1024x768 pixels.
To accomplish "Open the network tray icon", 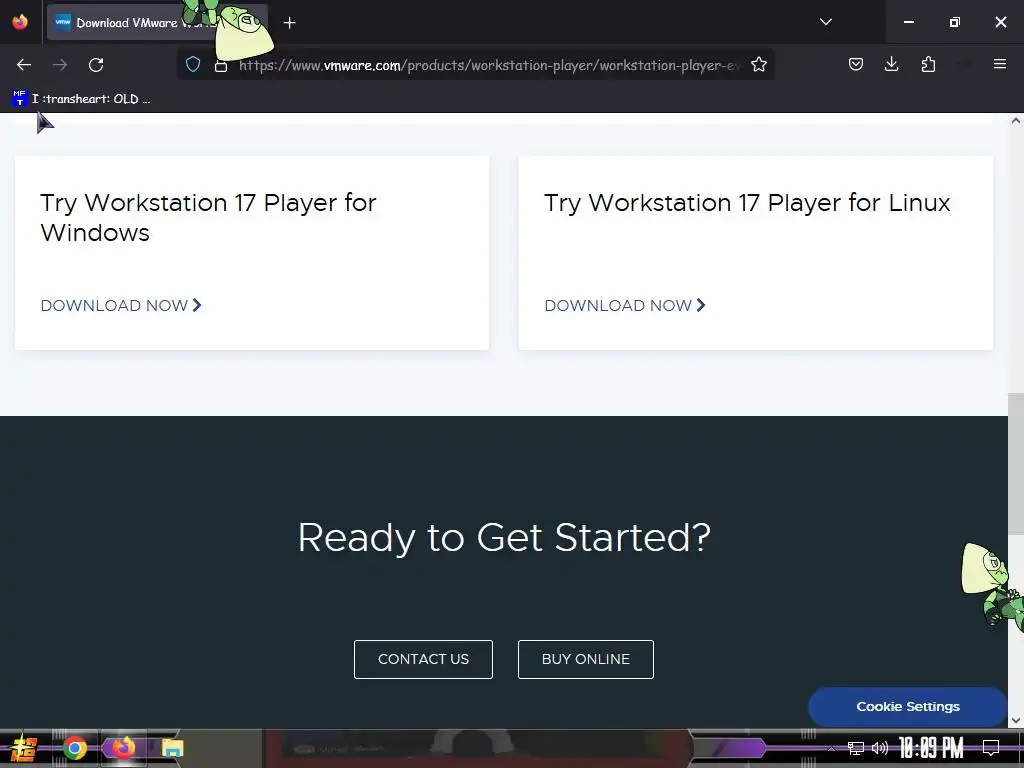I will click(x=855, y=748).
